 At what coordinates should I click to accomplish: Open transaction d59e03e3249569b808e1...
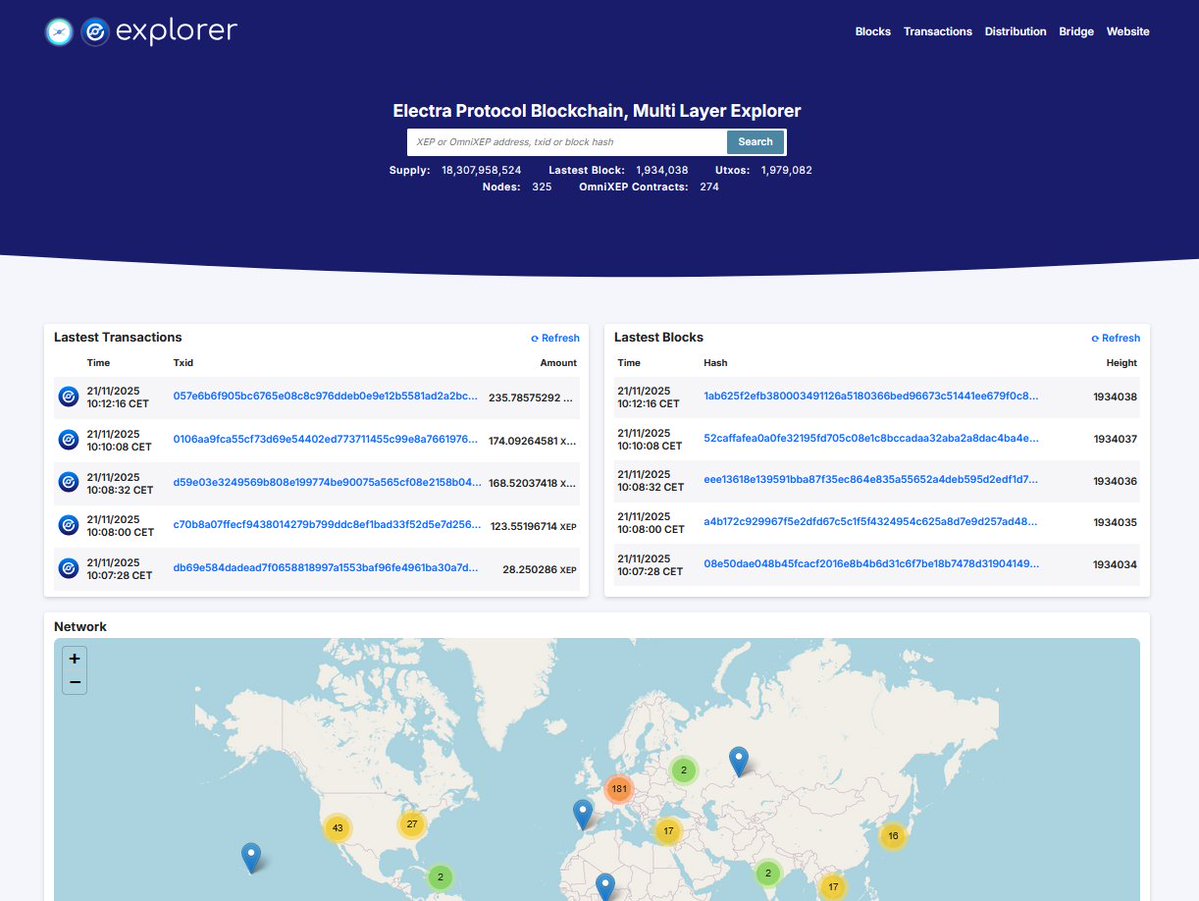[327, 482]
